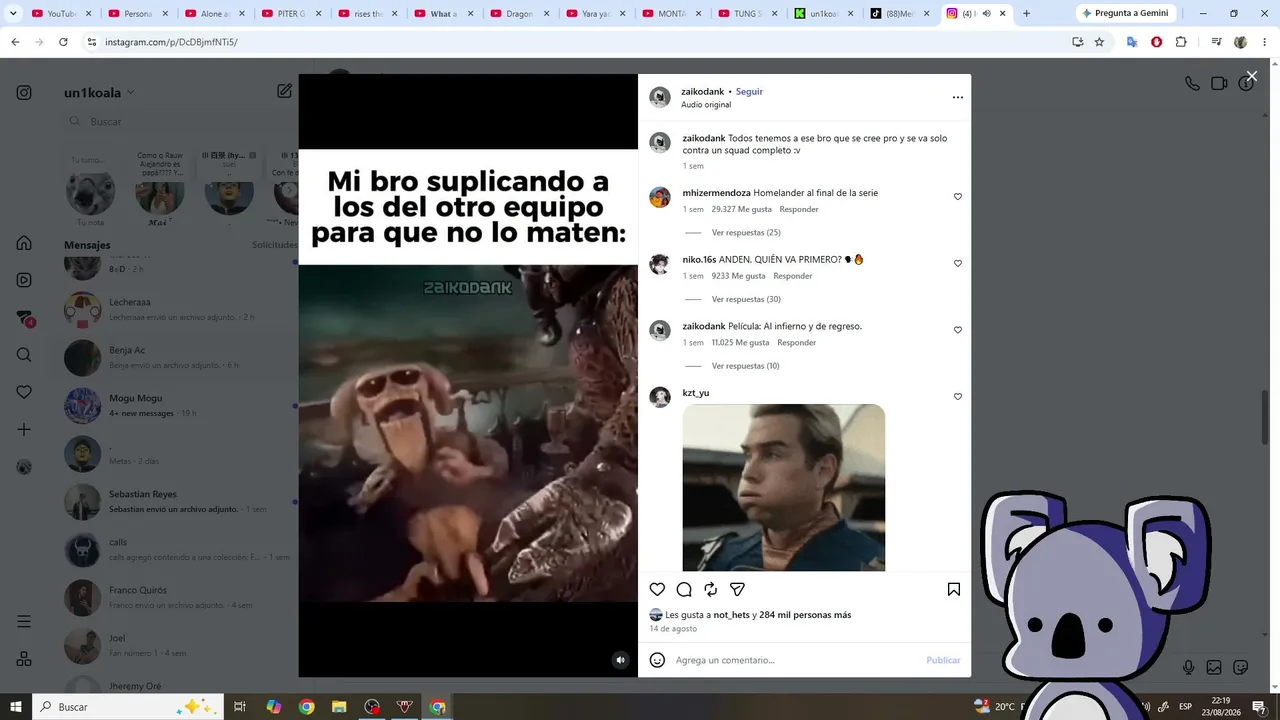Image resolution: width=1280 pixels, height=720 pixels.
Task: Expand the 25 replies under mhizermendoza's comment
Action: point(746,233)
